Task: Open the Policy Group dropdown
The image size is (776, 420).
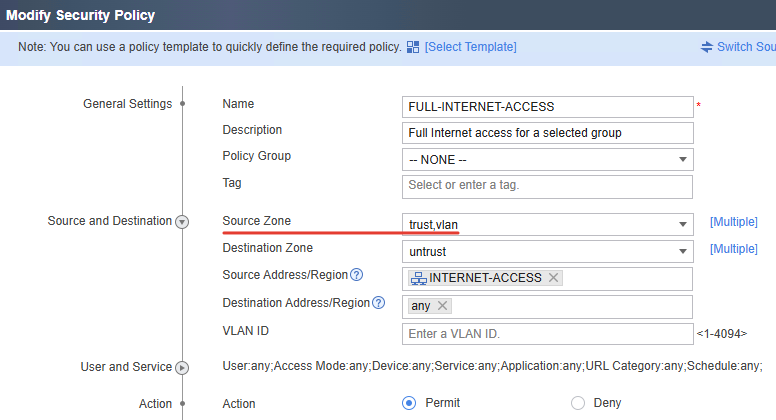Action: click(547, 160)
